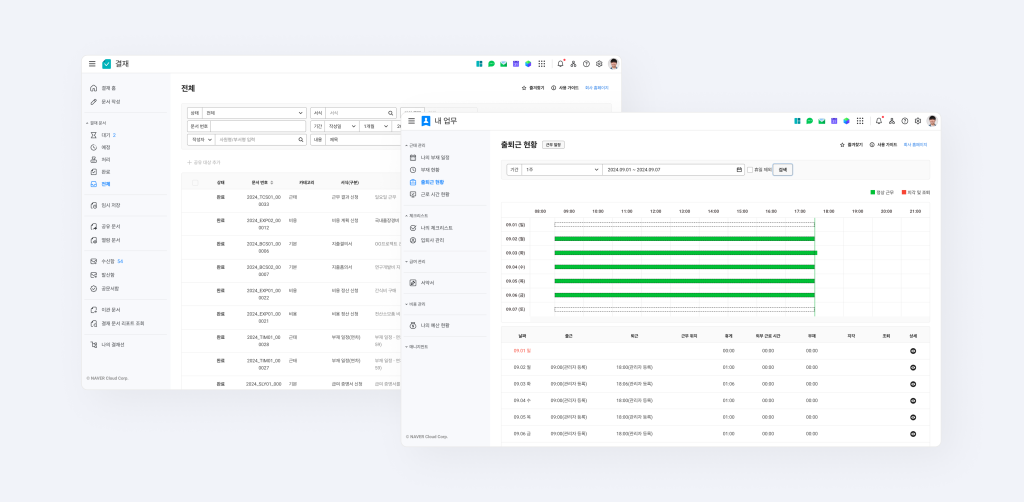Click green attendance bar for 09.03
The width and height of the screenshot is (1024, 502).
pyautogui.click(x=685, y=253)
